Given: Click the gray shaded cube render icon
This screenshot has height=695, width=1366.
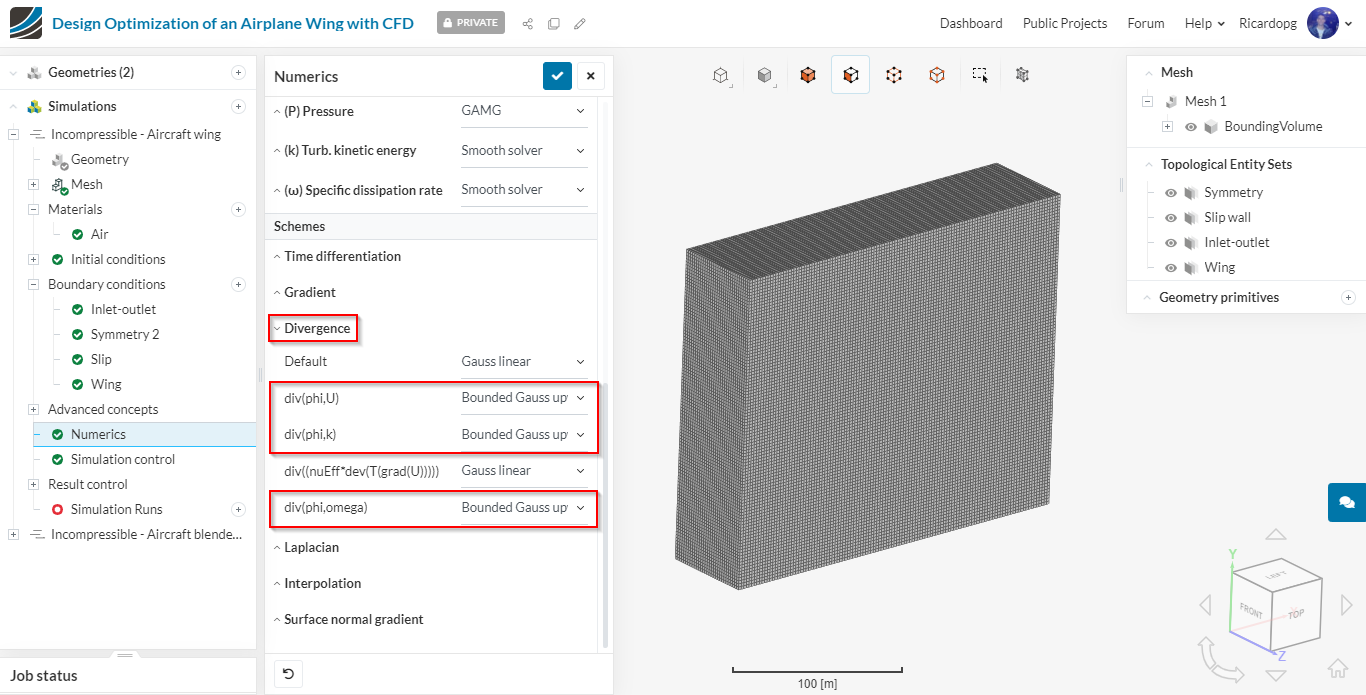Looking at the screenshot, I should 764,75.
